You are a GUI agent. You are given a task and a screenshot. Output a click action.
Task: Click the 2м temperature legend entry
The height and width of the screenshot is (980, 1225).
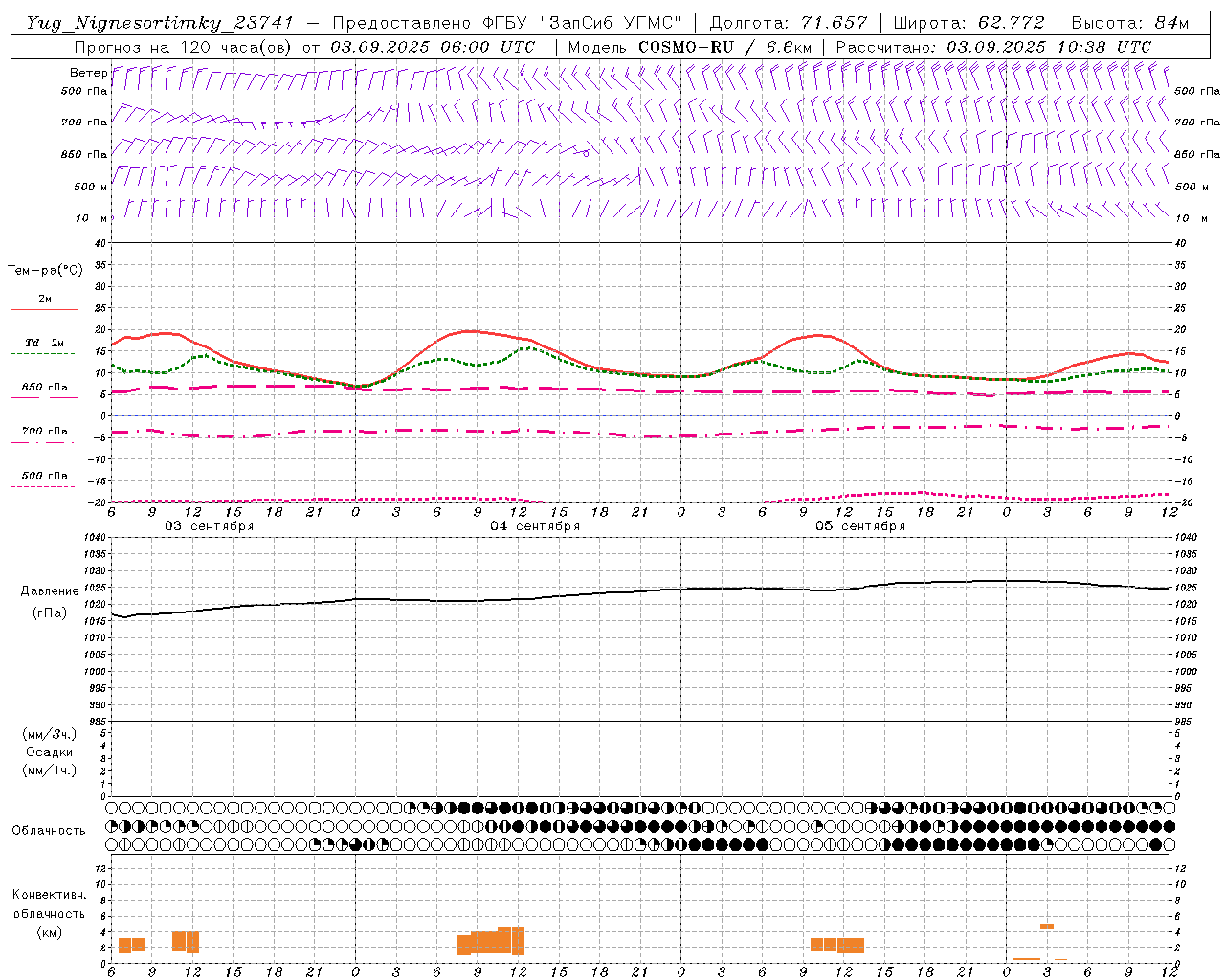pyautogui.click(x=45, y=300)
